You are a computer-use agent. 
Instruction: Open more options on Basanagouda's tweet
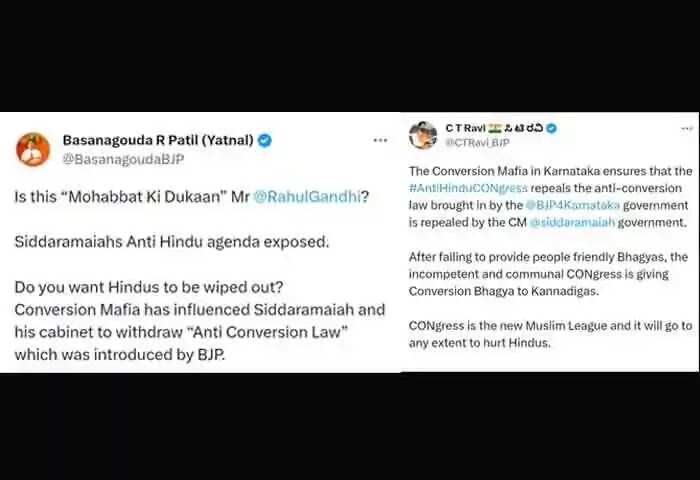[x=380, y=140]
